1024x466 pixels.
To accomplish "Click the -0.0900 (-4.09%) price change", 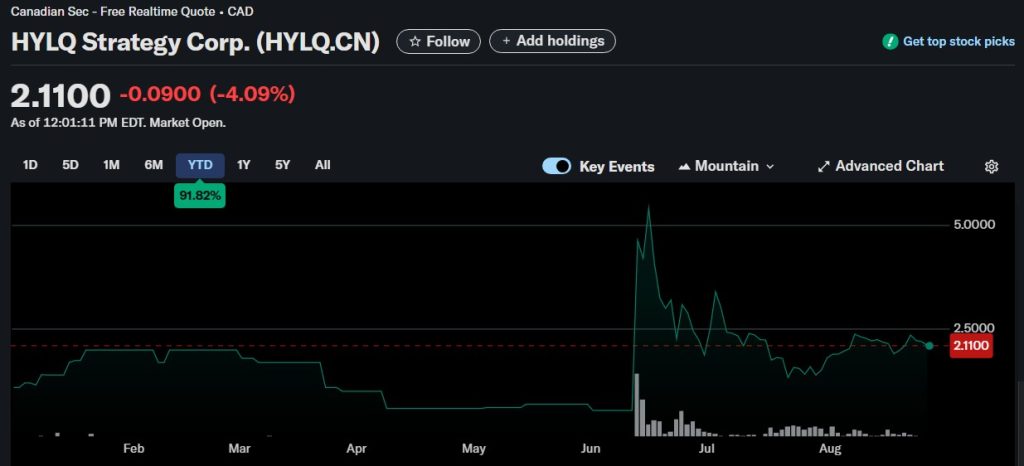I will [208, 95].
